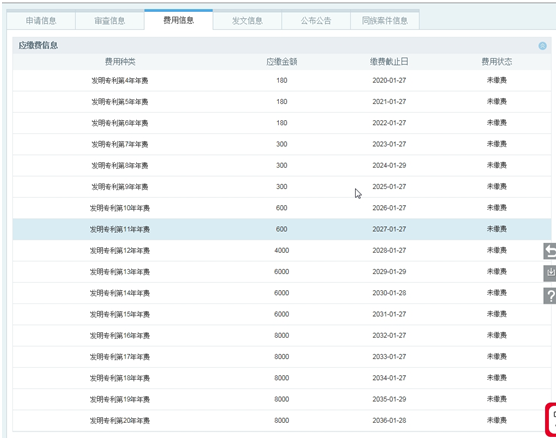This screenshot has height=440, width=558.
Task: Select the highlighted 发明专利第11年年费 cell
Action: [120, 229]
